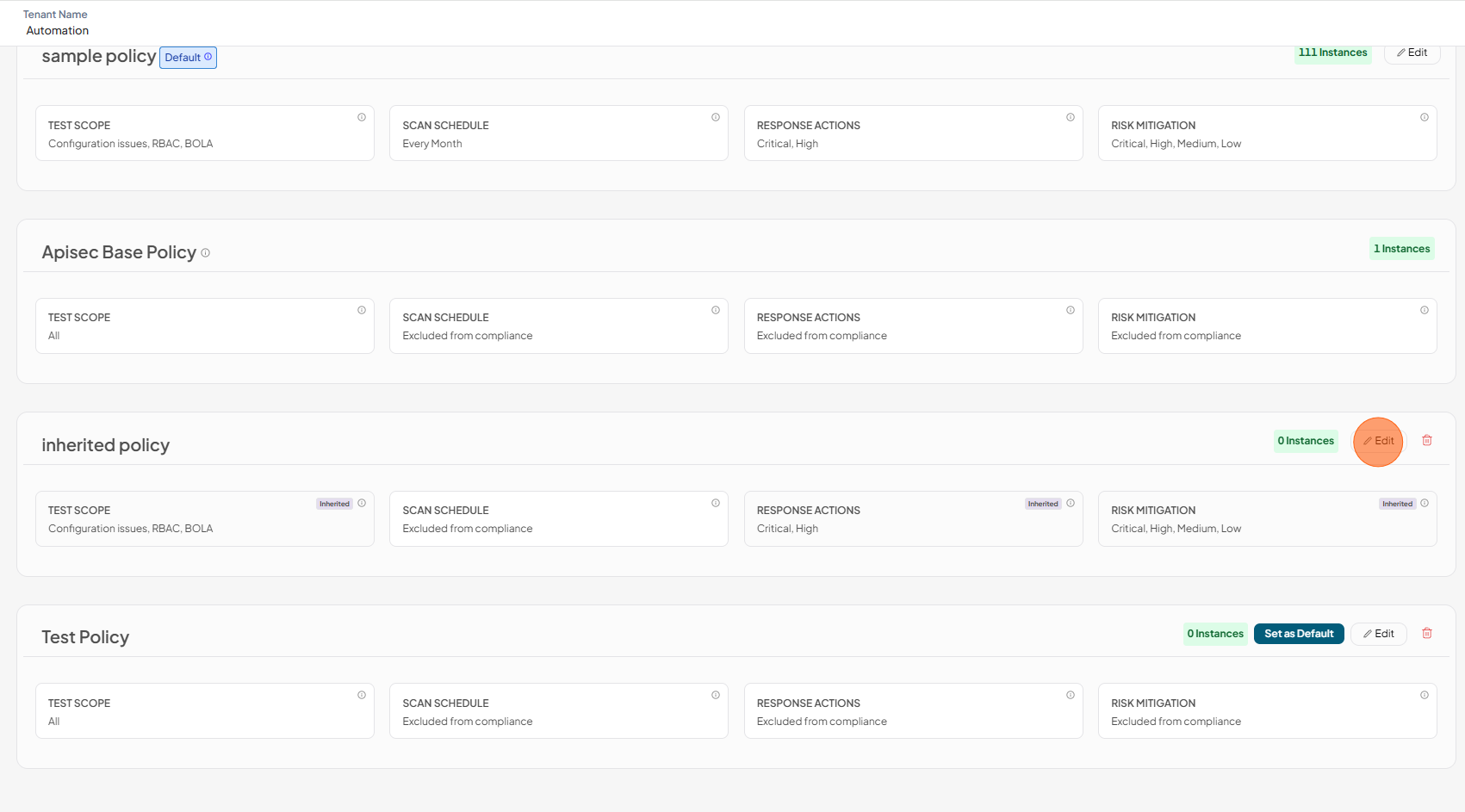Select the inherited policy title

pos(106,445)
